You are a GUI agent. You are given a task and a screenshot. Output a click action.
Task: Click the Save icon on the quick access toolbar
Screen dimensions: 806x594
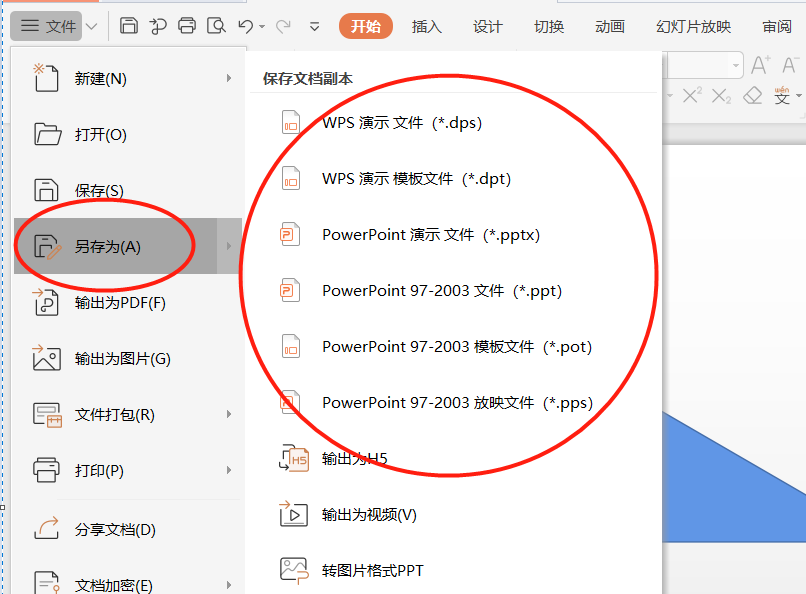click(129, 26)
